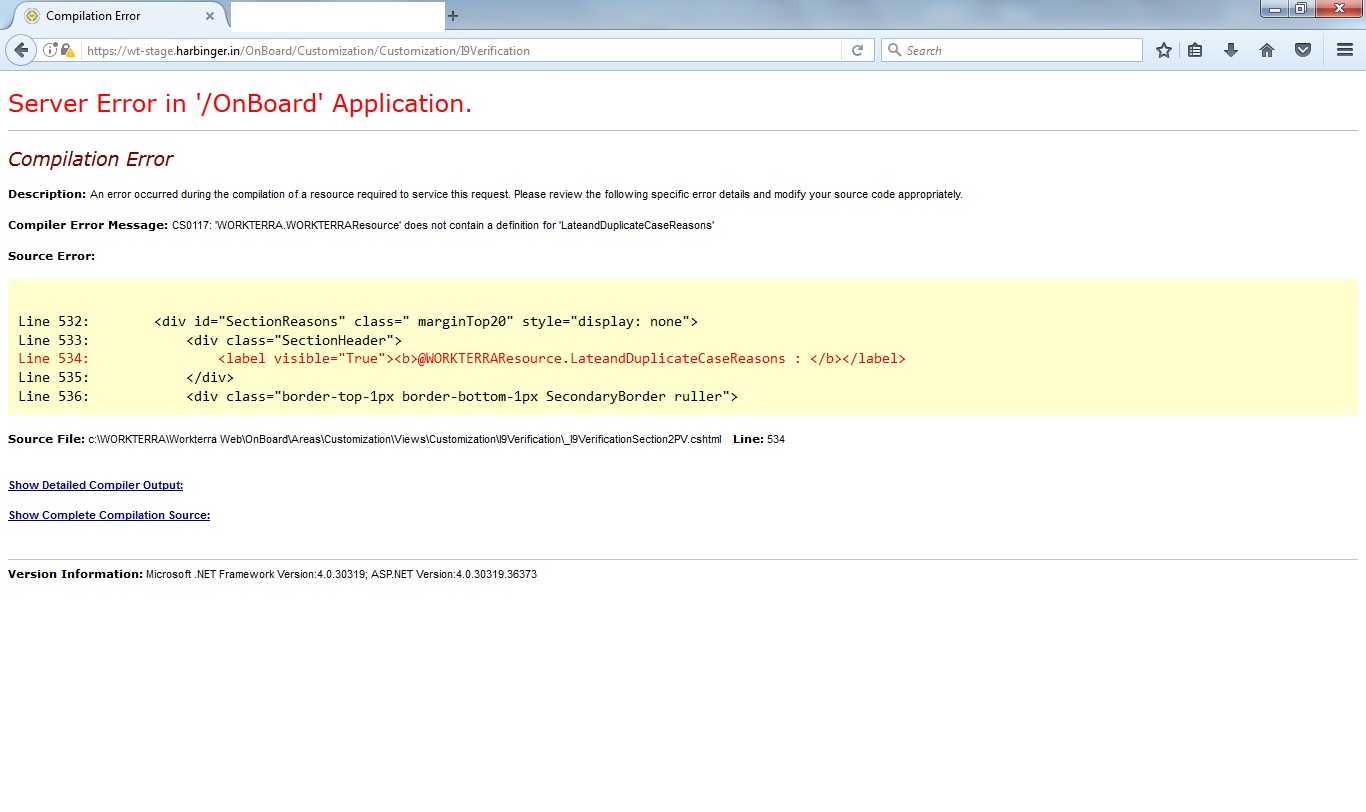
Task: Go to Firefox Home page icon
Action: pyautogui.click(x=1267, y=50)
